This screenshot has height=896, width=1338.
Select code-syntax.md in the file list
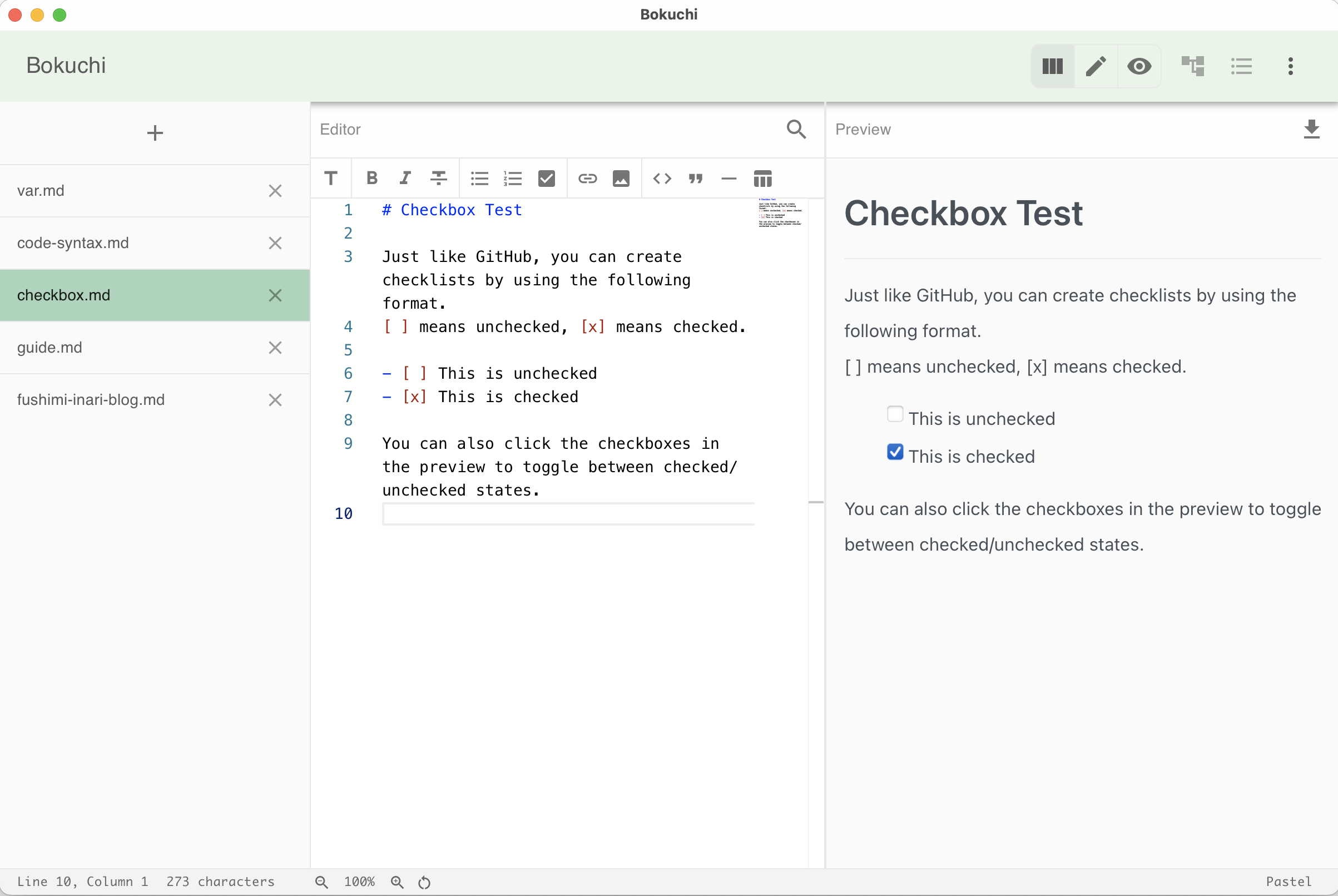(x=72, y=243)
